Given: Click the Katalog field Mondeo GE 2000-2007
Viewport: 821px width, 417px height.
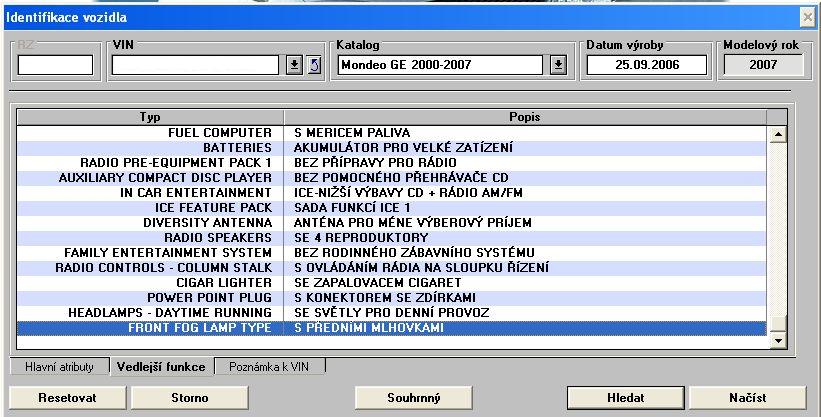Looking at the screenshot, I should click(442, 65).
